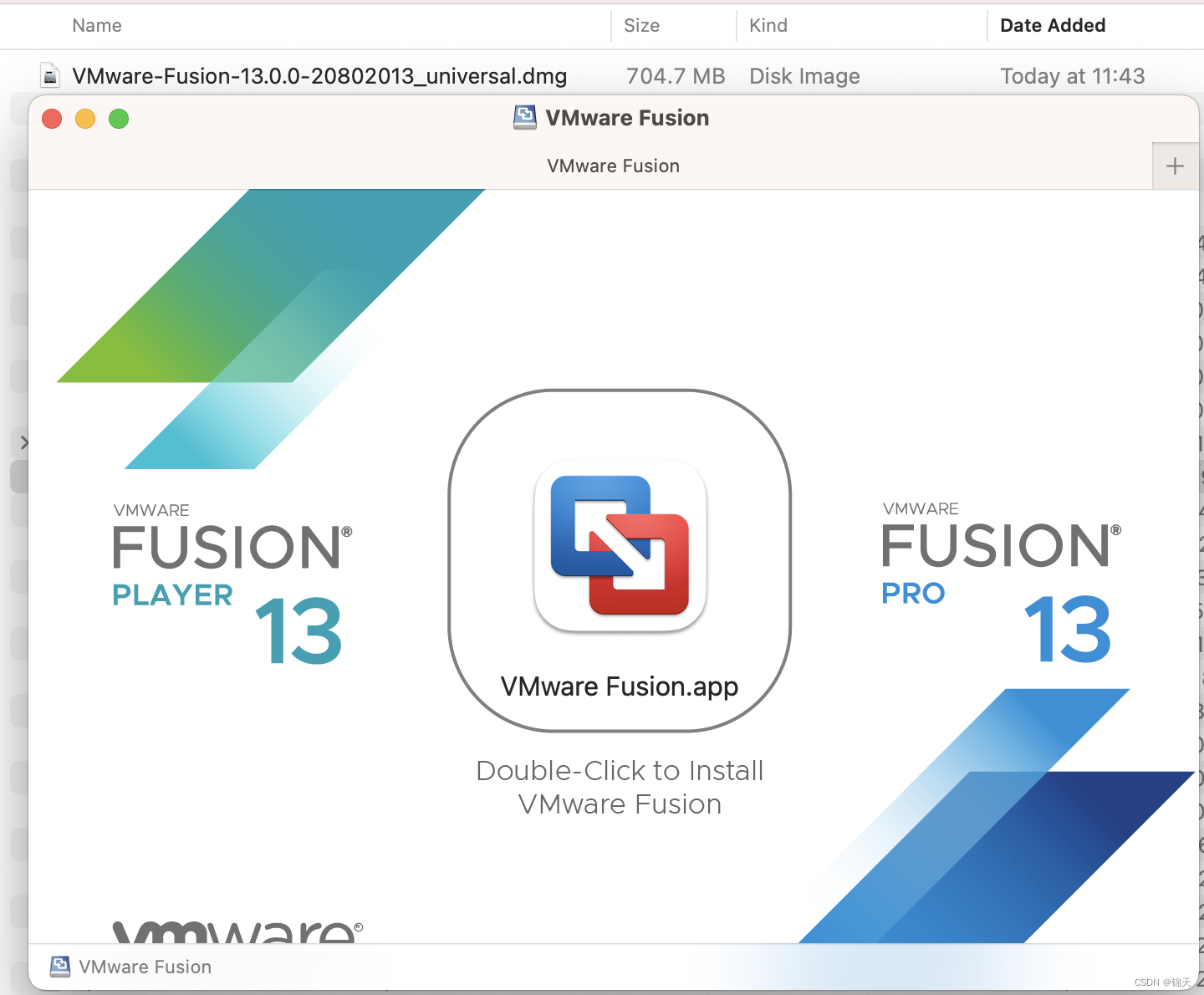Sort by the Date Added column header
This screenshot has height=995, width=1204.
point(1053,26)
